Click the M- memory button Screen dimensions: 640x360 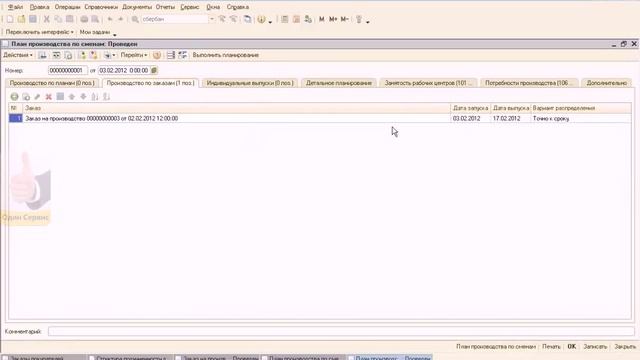344,19
